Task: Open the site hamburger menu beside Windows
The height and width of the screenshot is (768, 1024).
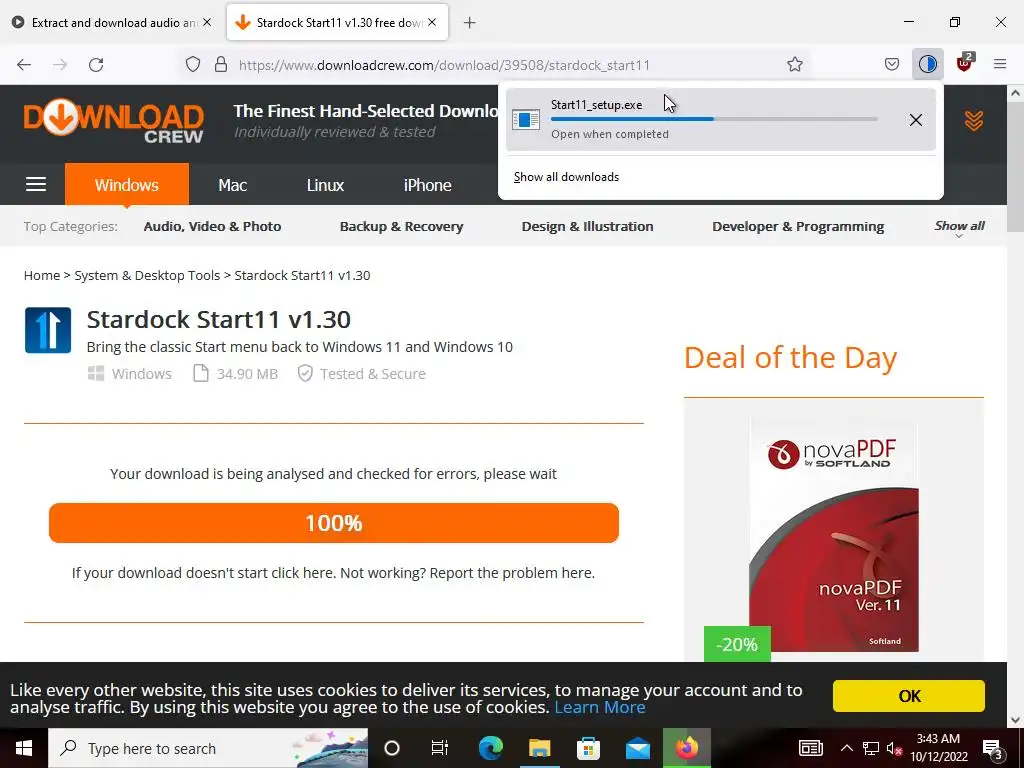Action: (x=36, y=185)
